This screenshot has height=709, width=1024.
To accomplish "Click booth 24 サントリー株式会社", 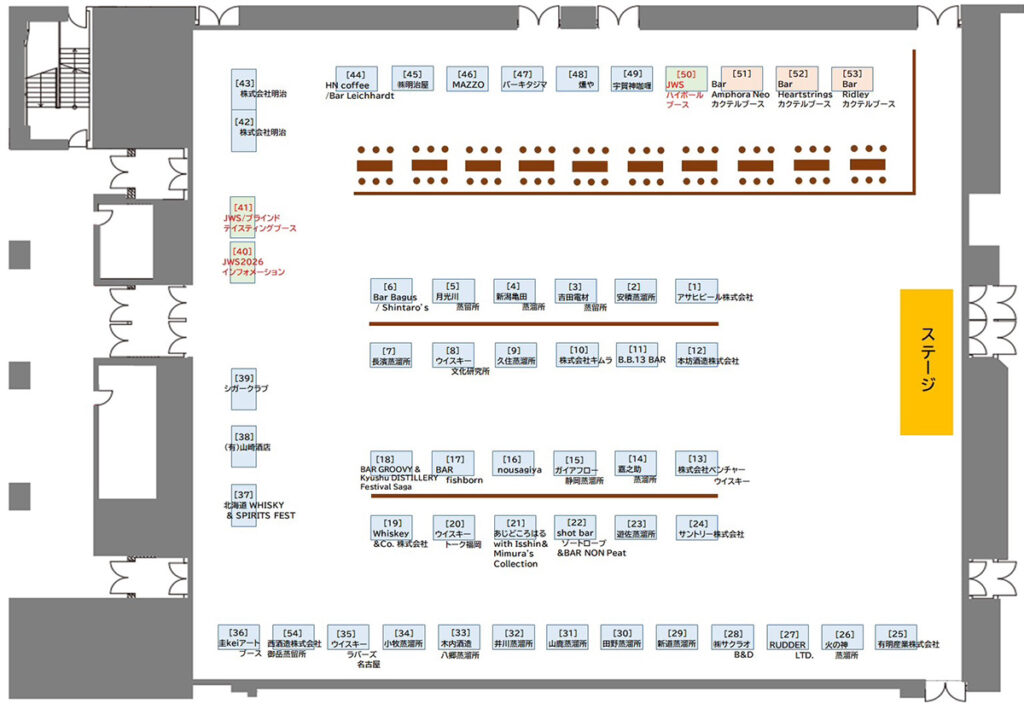I will 696,528.
